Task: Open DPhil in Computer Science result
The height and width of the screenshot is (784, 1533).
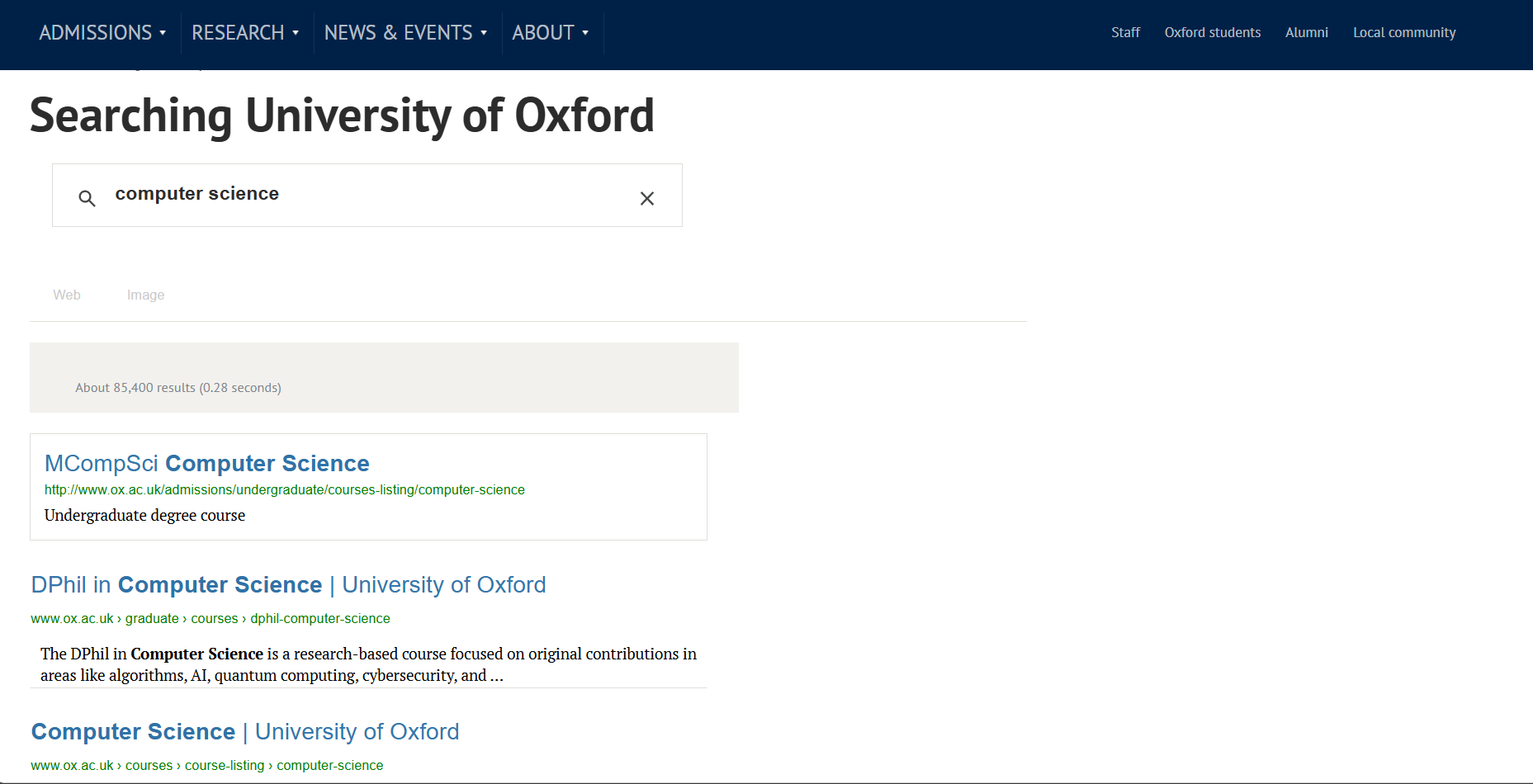Action: coord(288,584)
